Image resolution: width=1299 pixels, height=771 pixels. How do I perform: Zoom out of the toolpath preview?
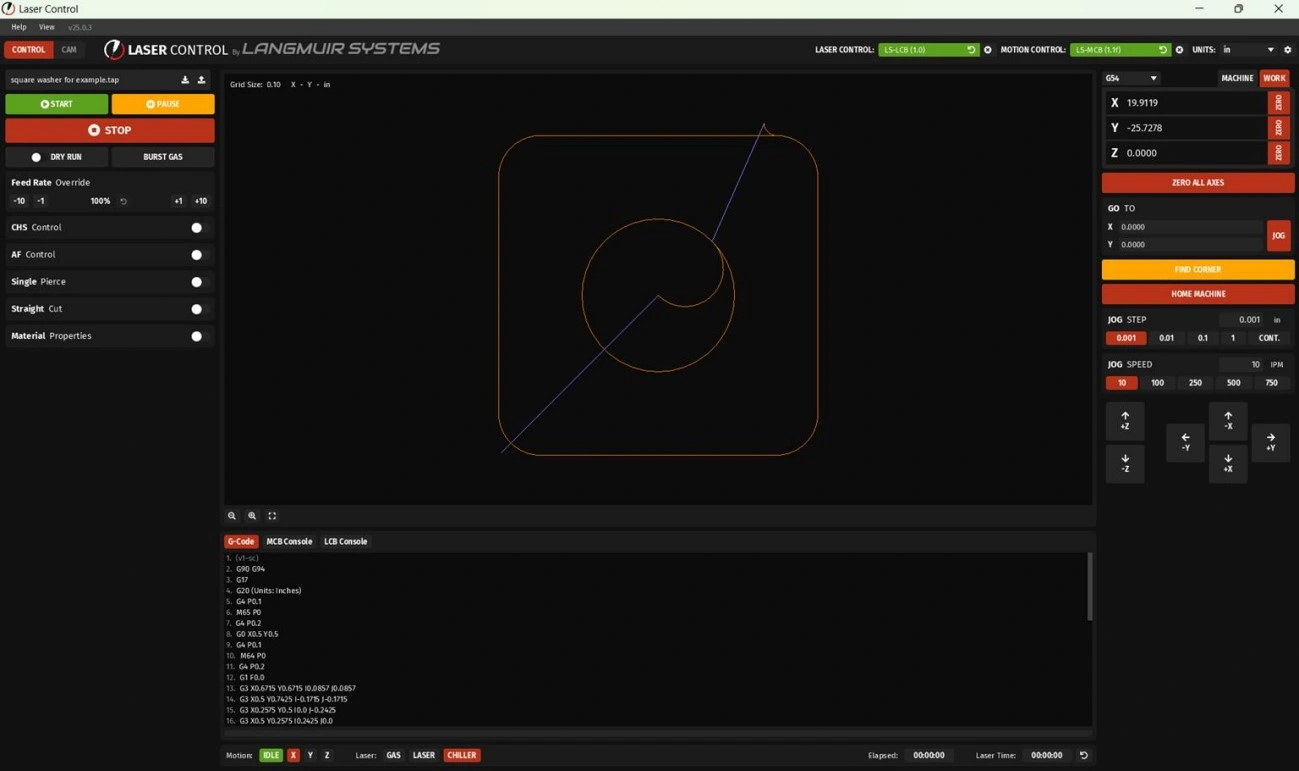point(232,516)
